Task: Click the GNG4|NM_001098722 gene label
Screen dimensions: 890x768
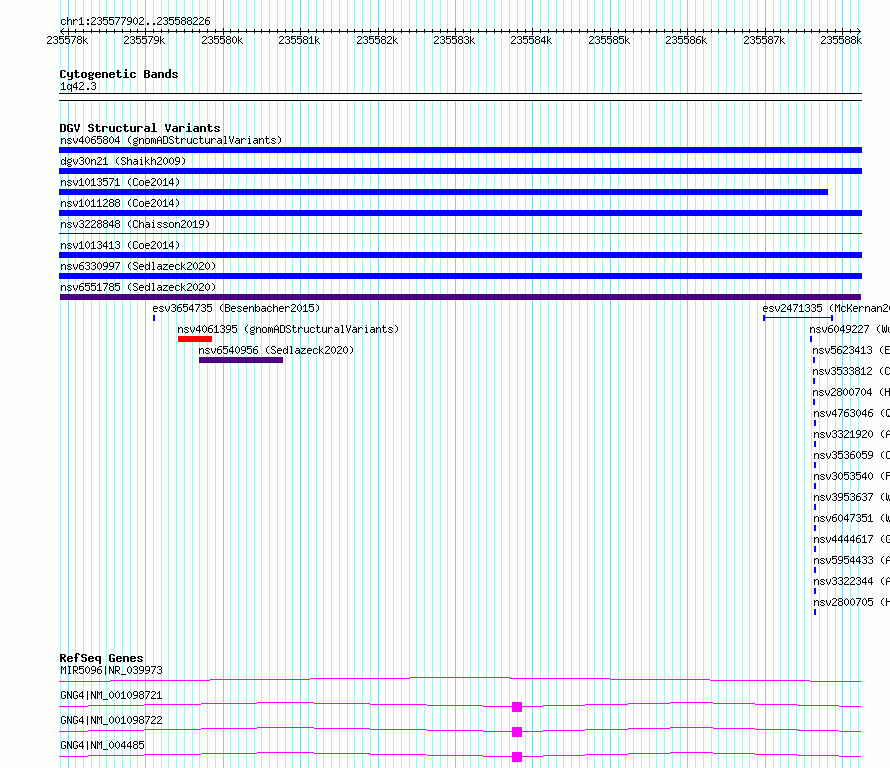Action: pyautogui.click(x=111, y=720)
